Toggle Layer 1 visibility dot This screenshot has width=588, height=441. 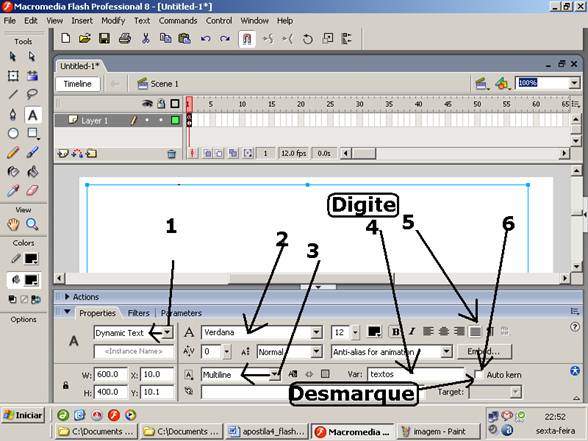tap(147, 120)
